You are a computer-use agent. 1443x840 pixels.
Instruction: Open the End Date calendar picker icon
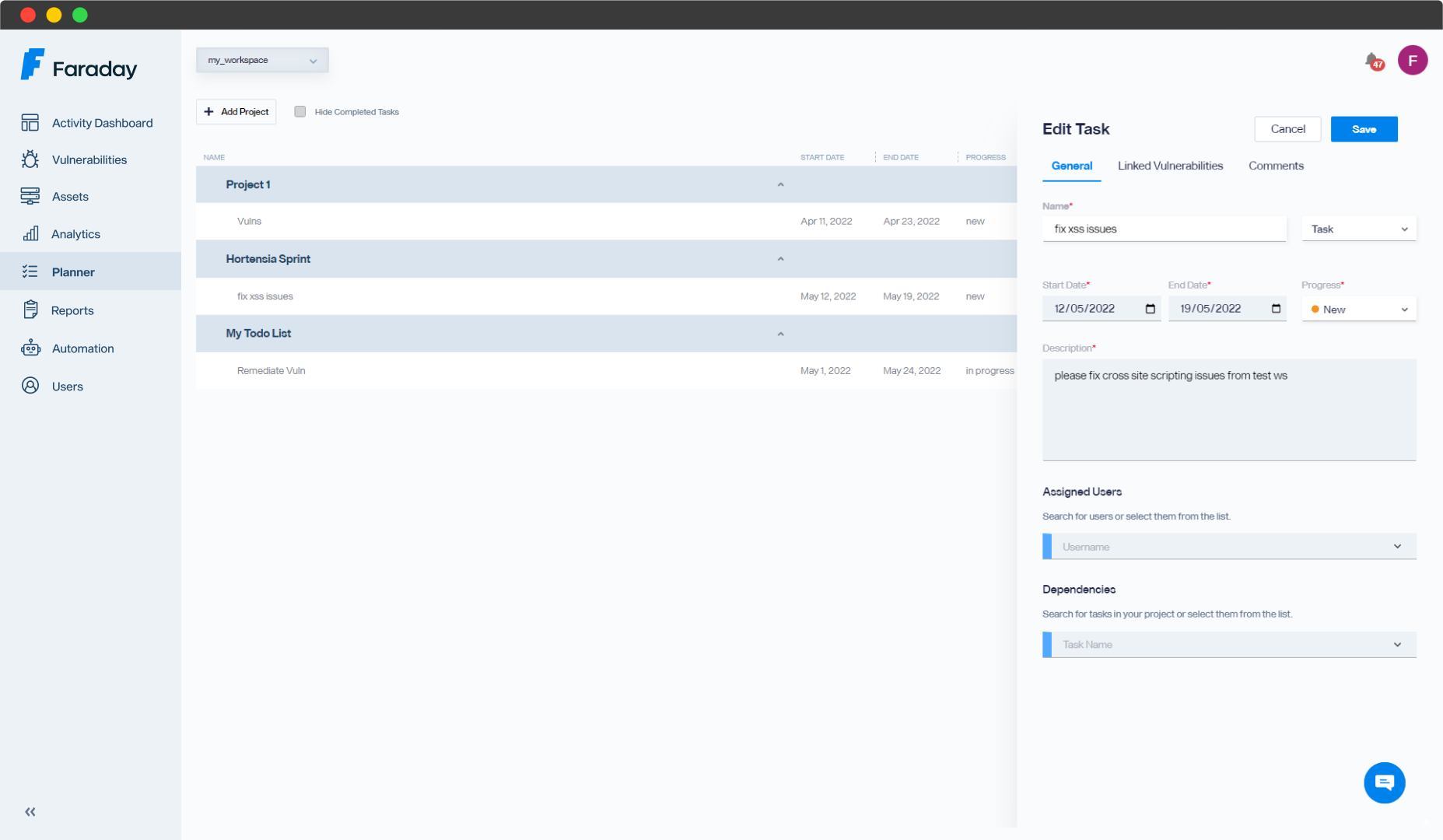[x=1276, y=309]
